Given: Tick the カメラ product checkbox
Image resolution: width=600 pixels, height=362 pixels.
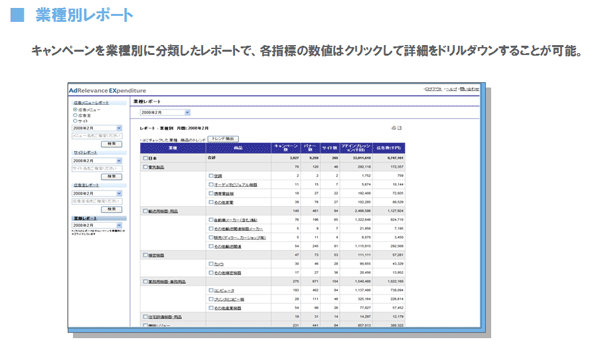Looking at the screenshot, I should [211, 264].
